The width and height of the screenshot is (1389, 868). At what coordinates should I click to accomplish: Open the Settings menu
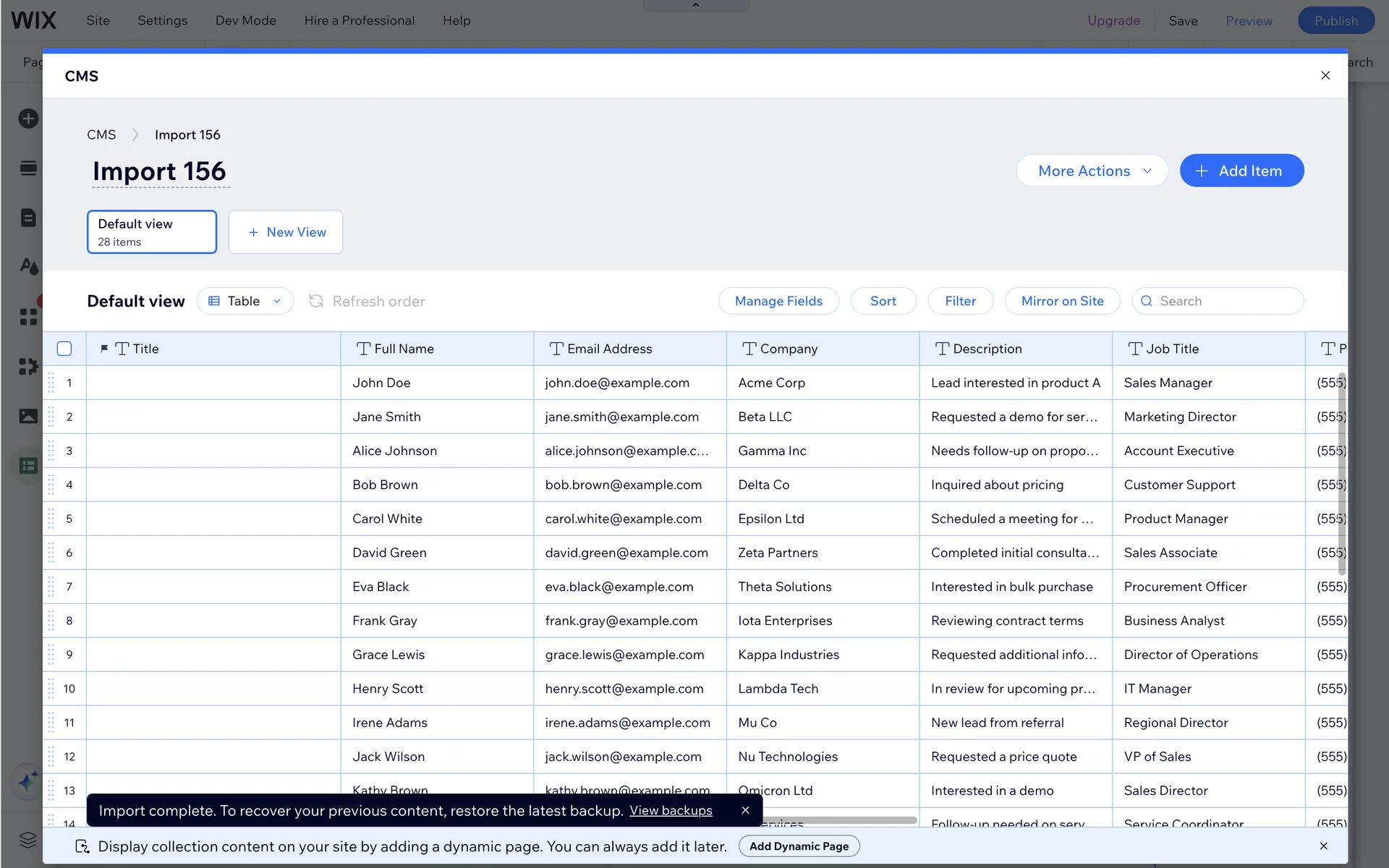coord(162,20)
